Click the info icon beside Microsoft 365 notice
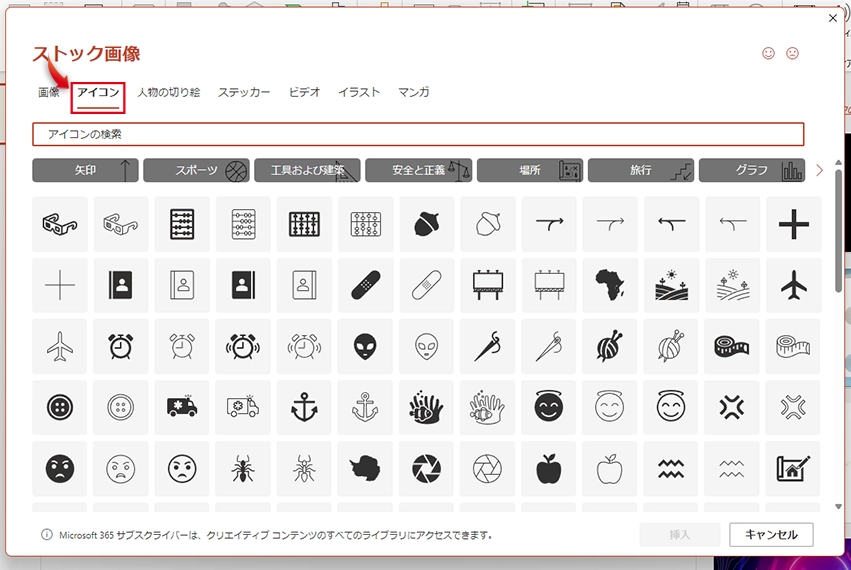 pyautogui.click(x=47, y=535)
